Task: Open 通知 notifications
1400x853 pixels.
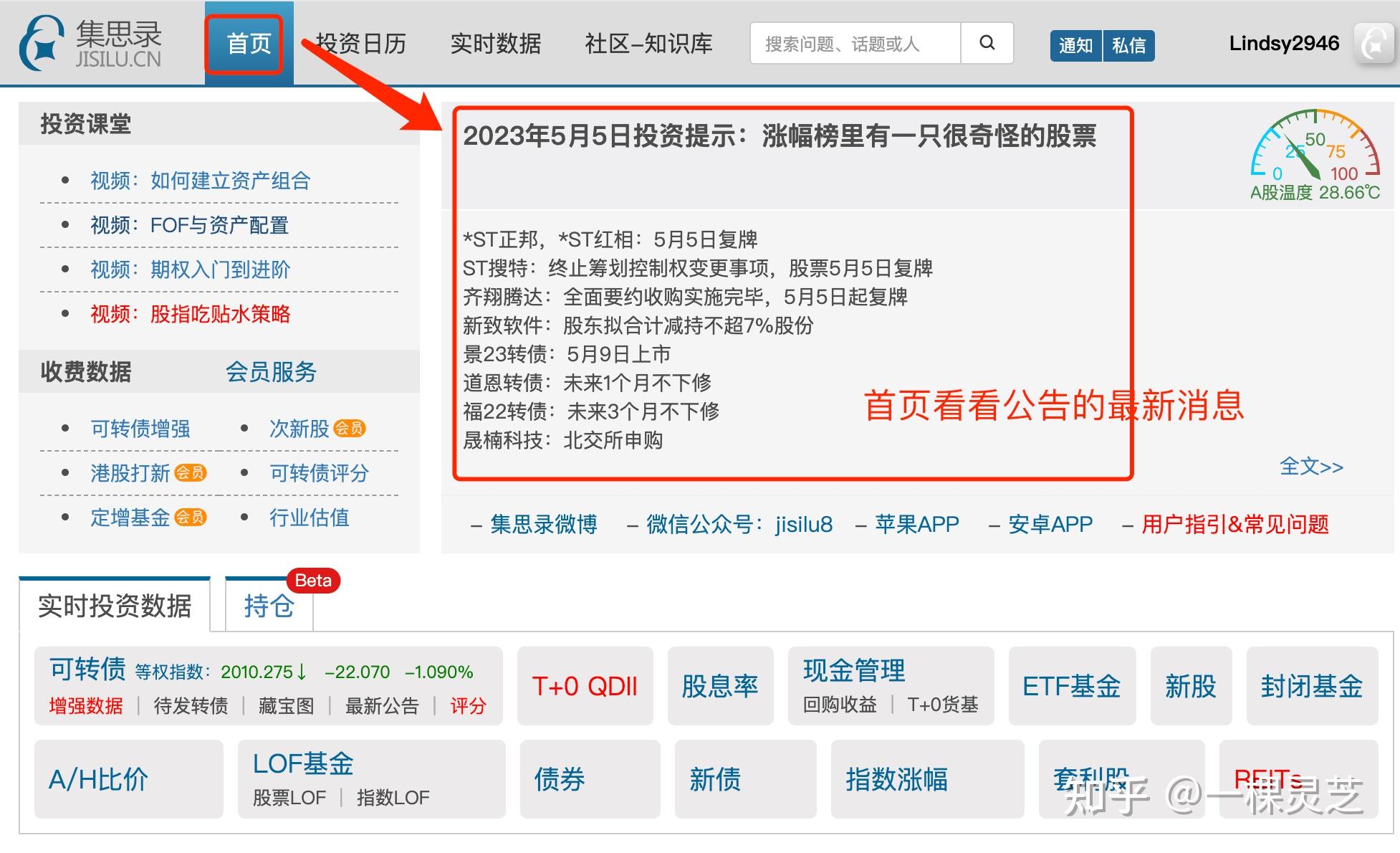Action: (x=1076, y=46)
